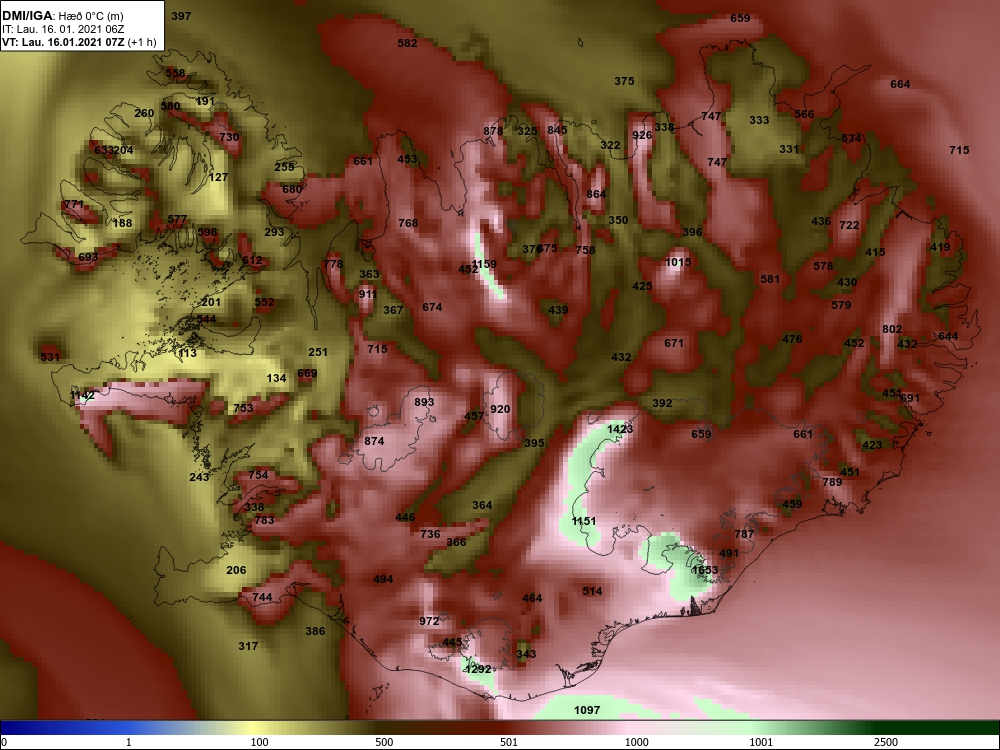The image size is (1000, 750).
Task: Click the map value 514
Action: [x=592, y=591]
